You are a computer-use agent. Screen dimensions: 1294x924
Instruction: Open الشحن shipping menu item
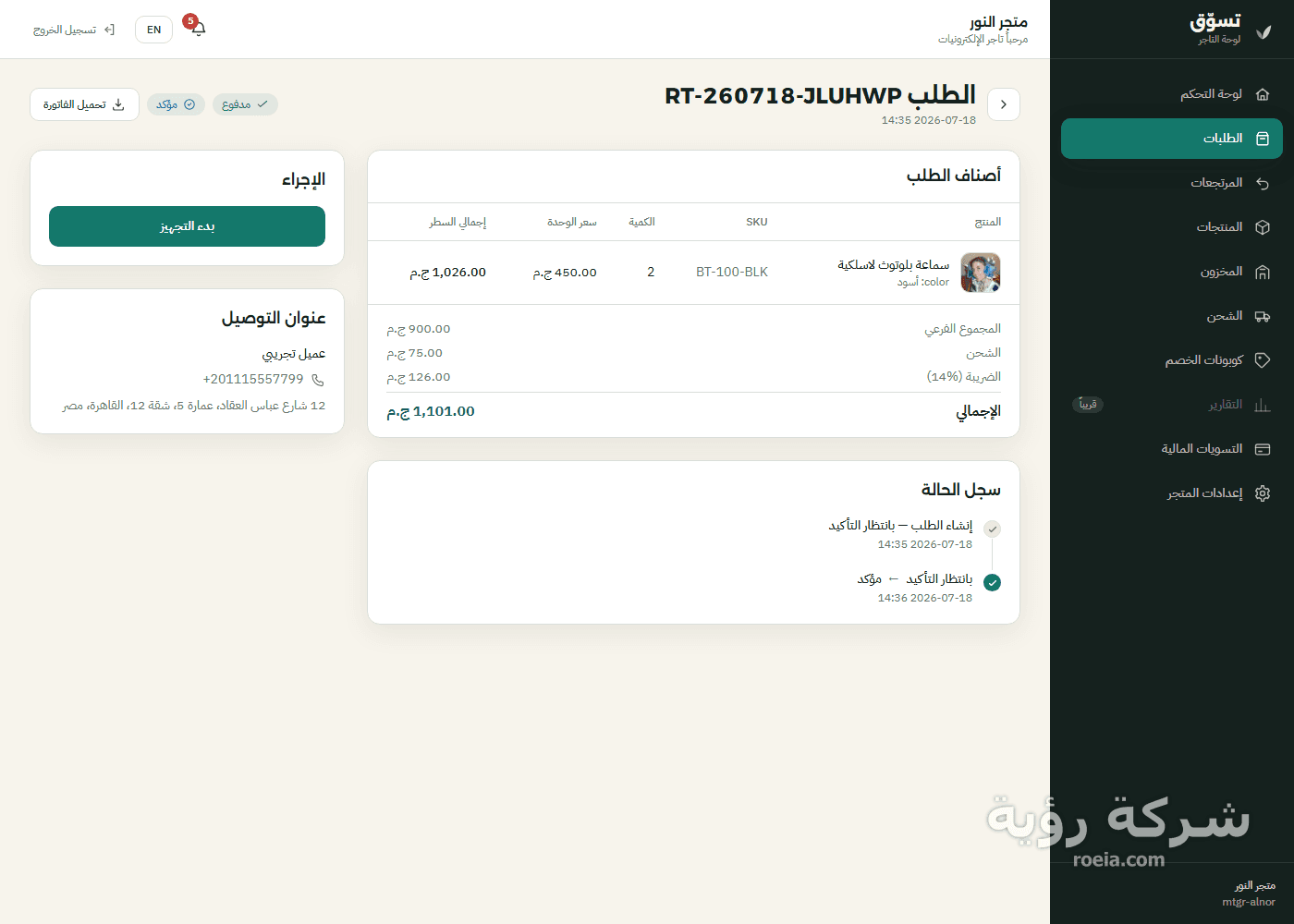(x=1172, y=316)
